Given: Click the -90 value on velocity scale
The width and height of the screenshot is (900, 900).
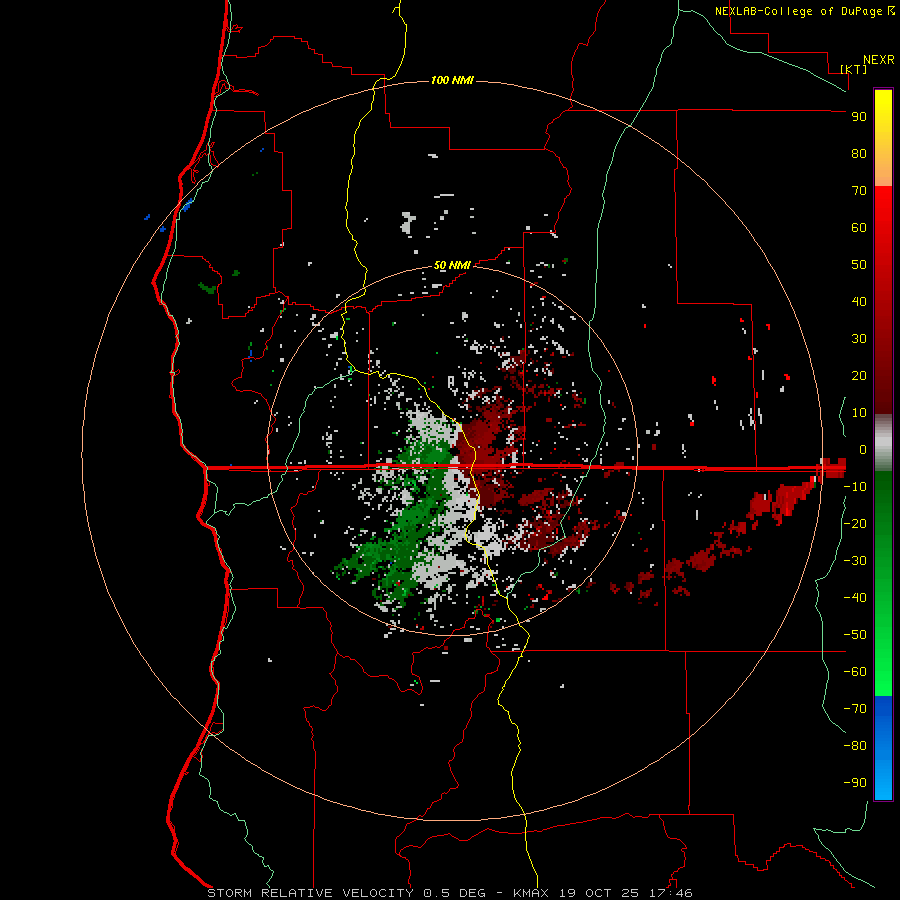Looking at the screenshot, I should click(x=855, y=783).
